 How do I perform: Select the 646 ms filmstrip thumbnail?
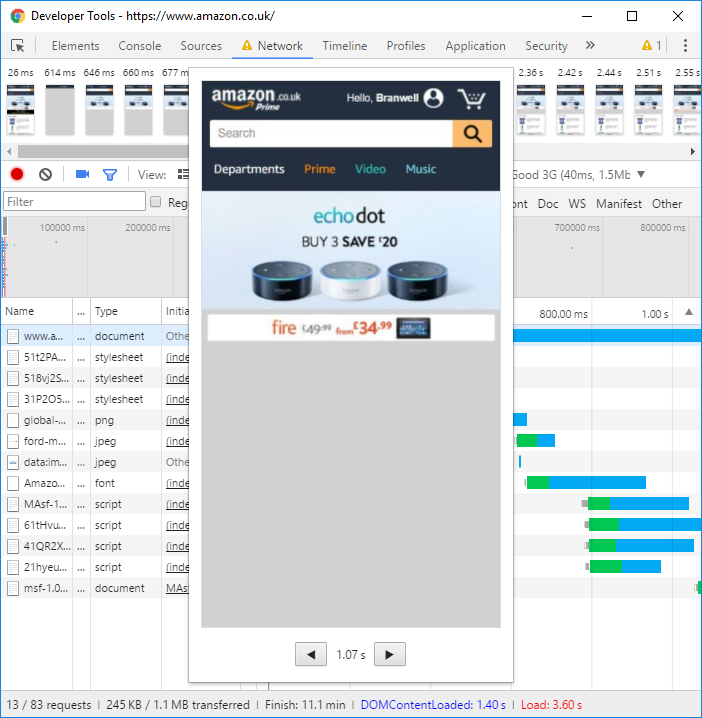coord(99,110)
